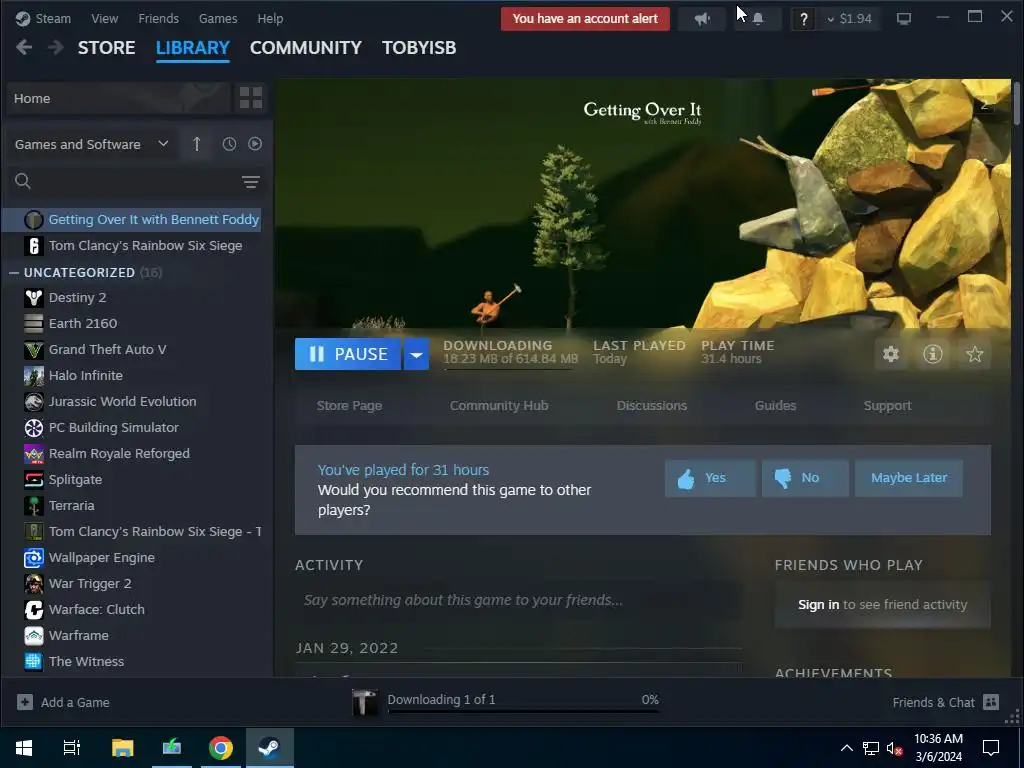
Task: Click the Terraria tree icon
Action: tap(34, 505)
